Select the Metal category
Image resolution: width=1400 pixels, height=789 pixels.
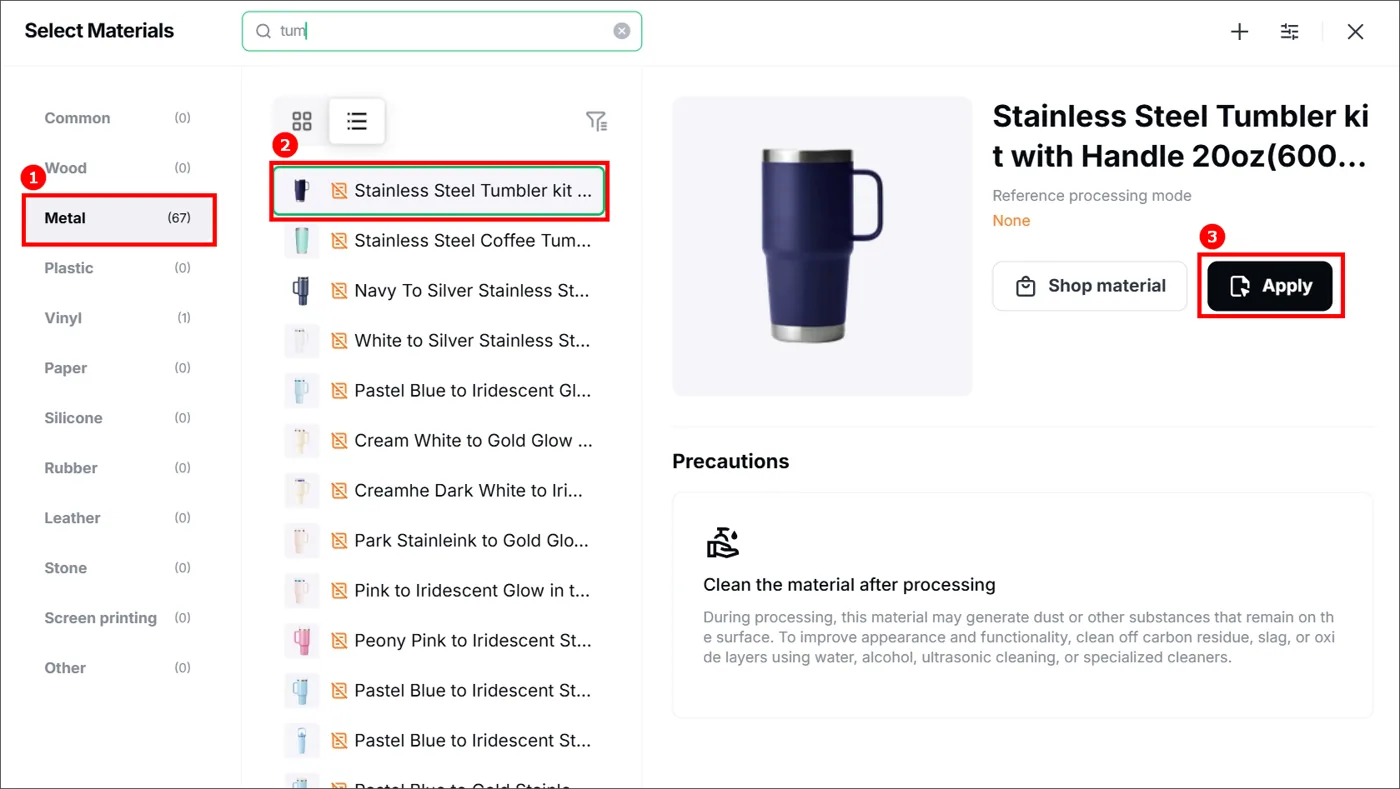(x=119, y=218)
